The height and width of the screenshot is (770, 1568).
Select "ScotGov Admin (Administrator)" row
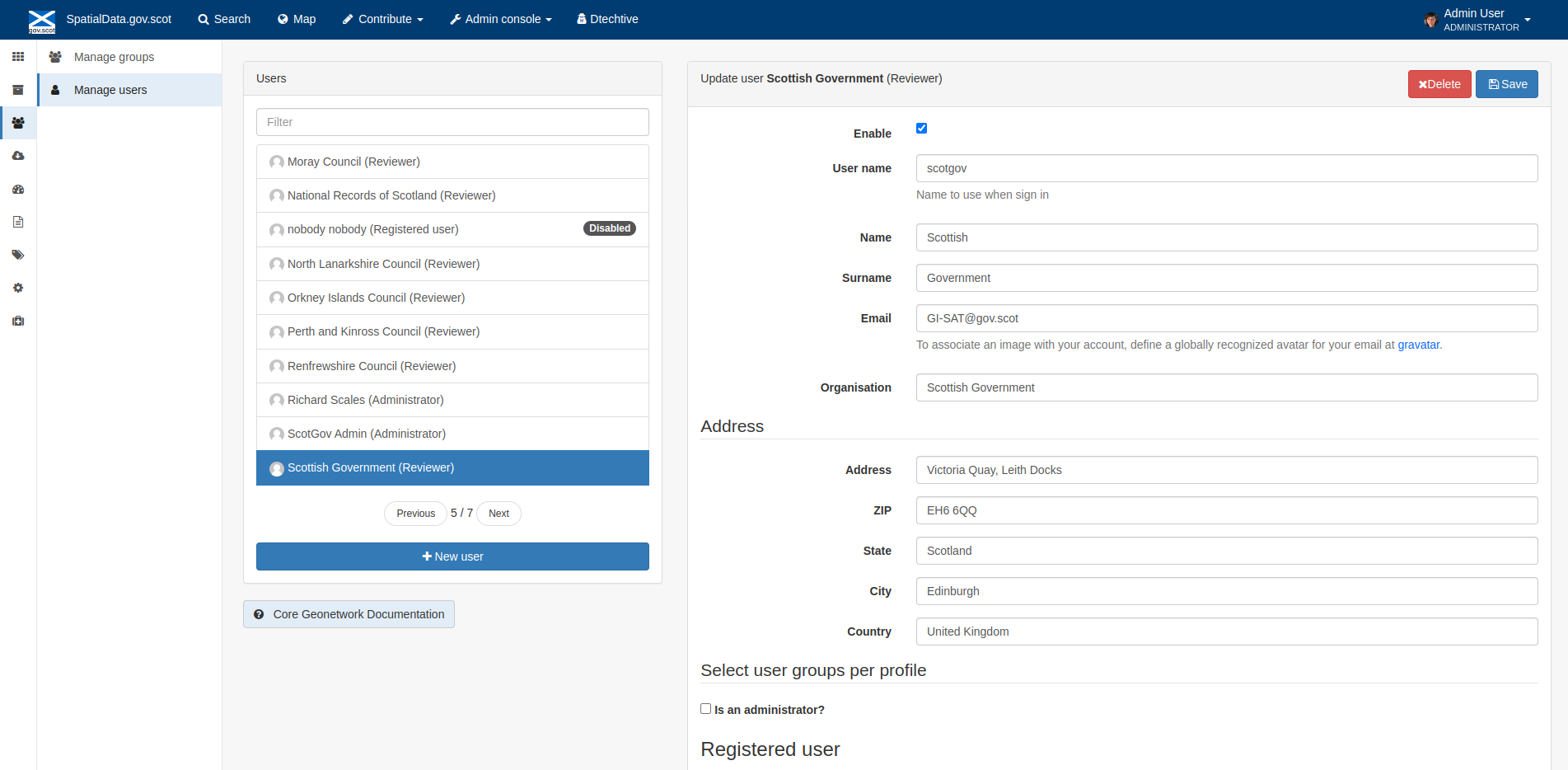[452, 434]
